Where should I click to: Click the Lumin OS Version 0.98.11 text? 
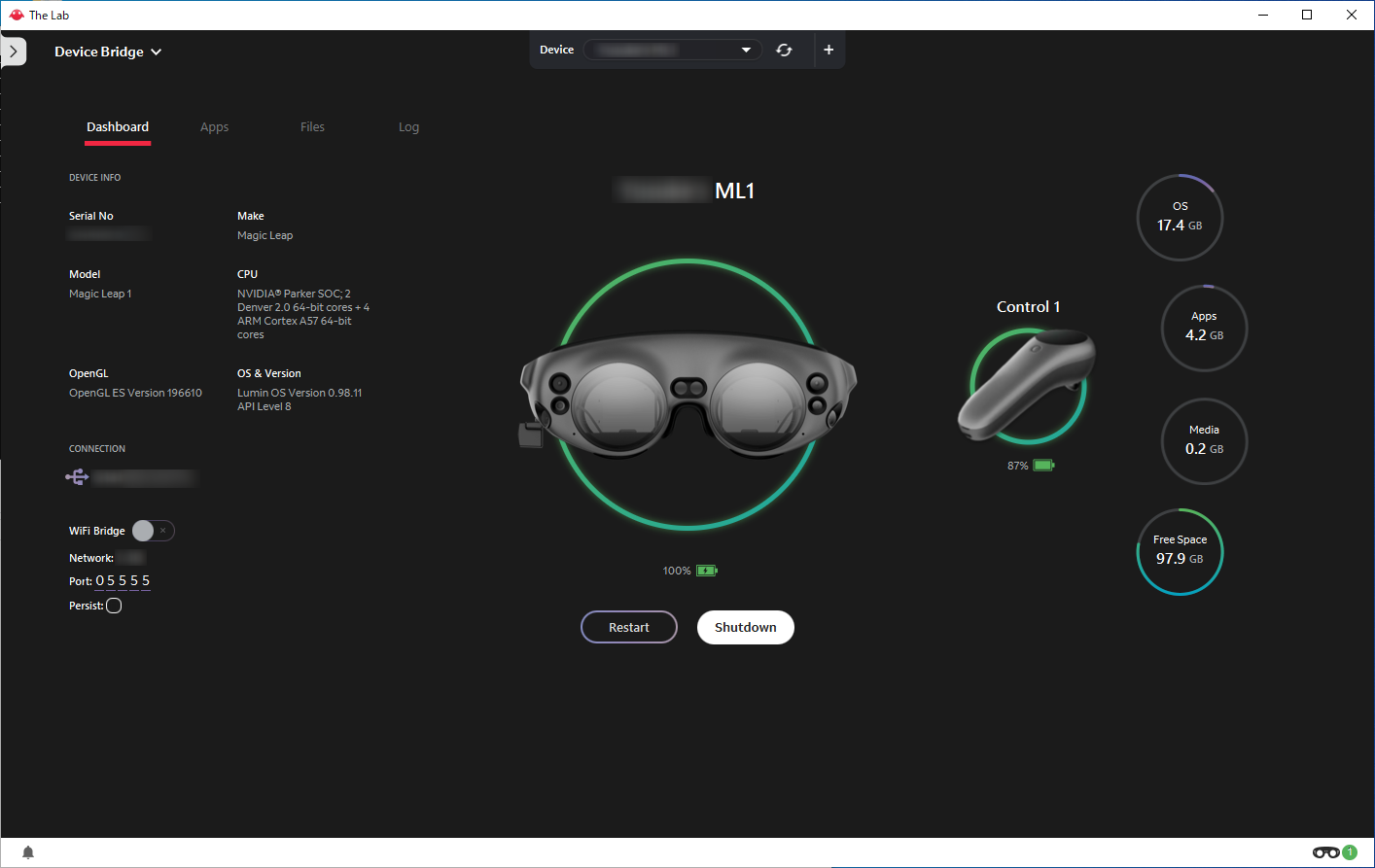(x=300, y=393)
